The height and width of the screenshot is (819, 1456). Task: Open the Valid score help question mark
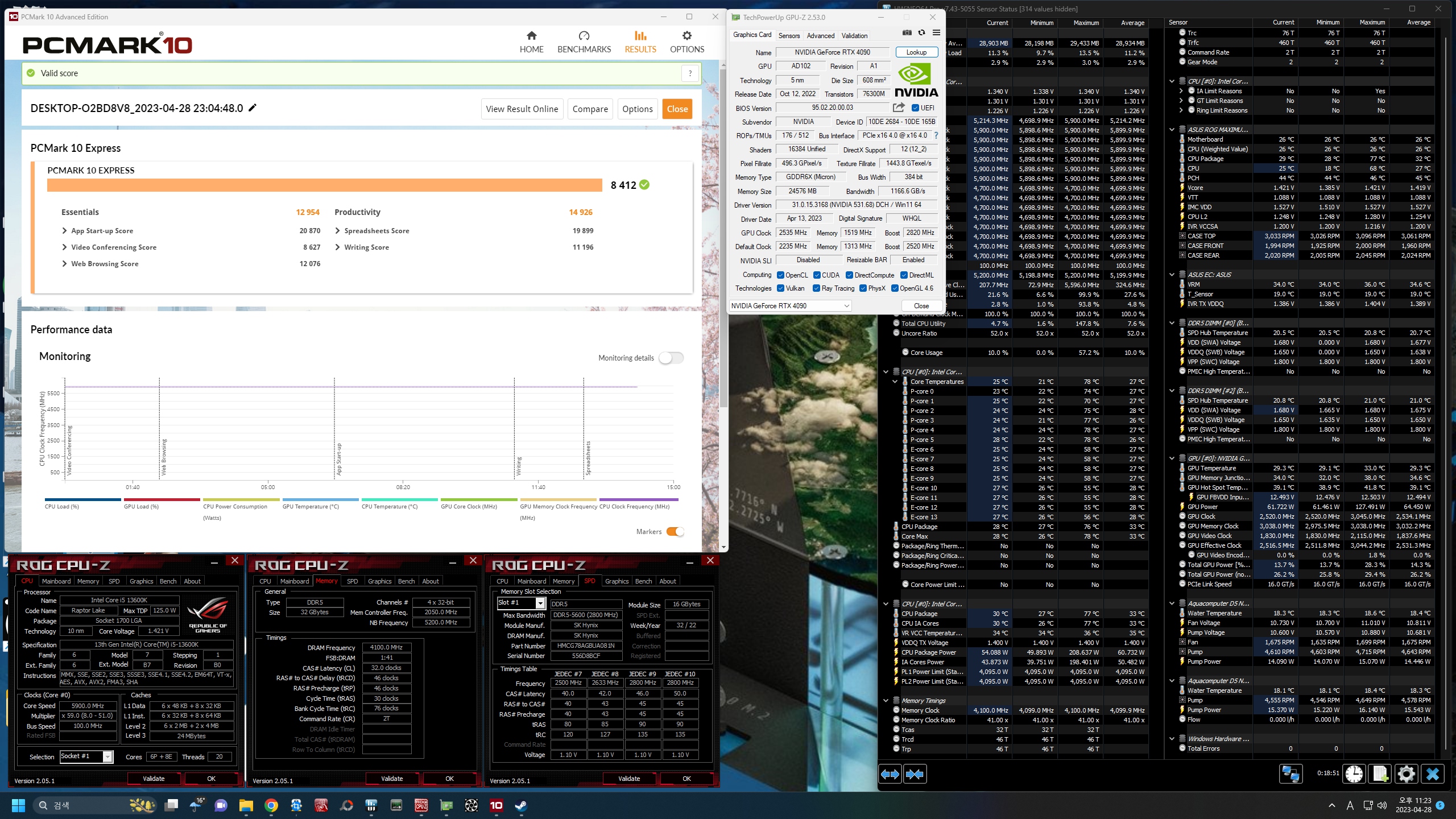point(690,73)
